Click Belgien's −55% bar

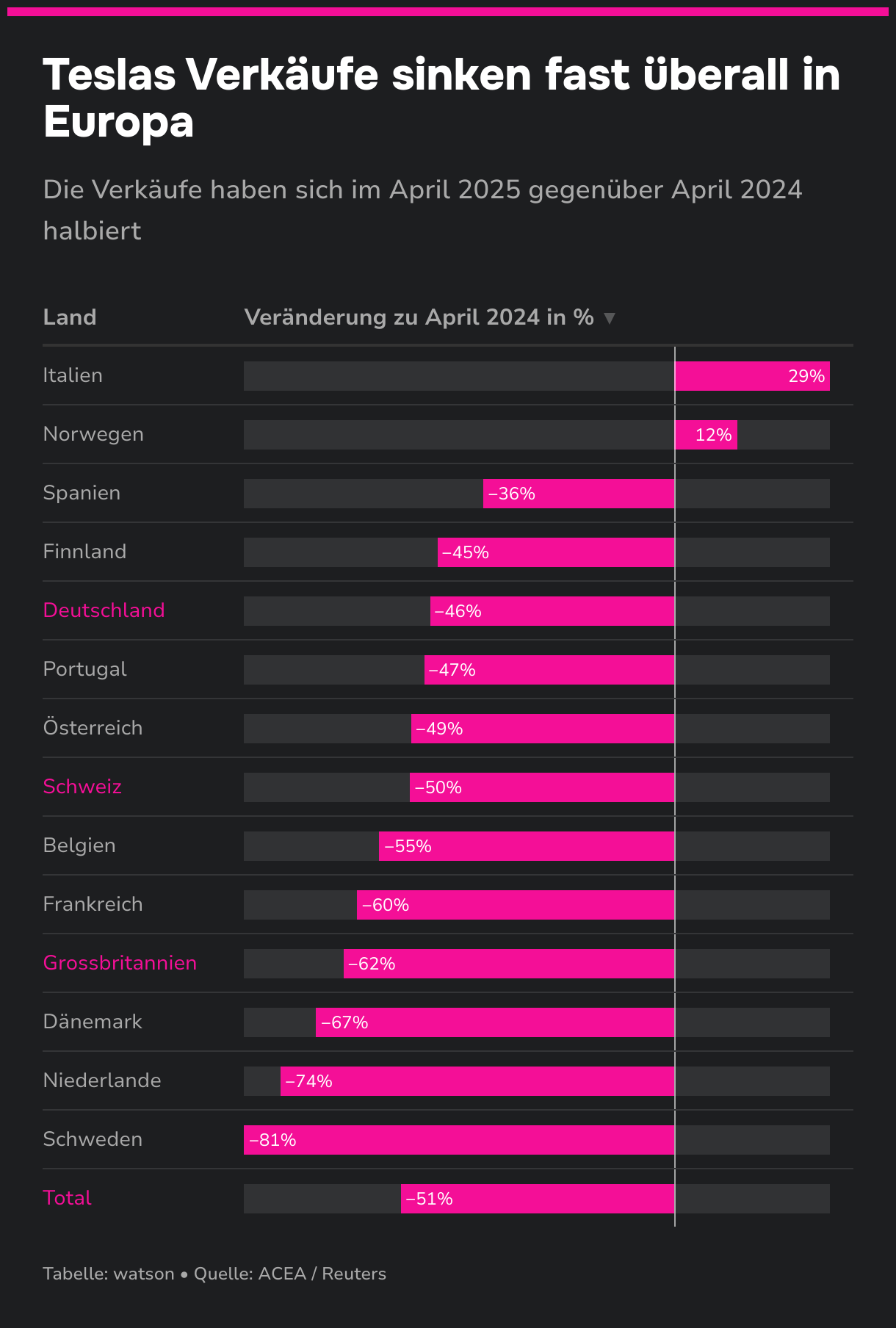(x=527, y=846)
